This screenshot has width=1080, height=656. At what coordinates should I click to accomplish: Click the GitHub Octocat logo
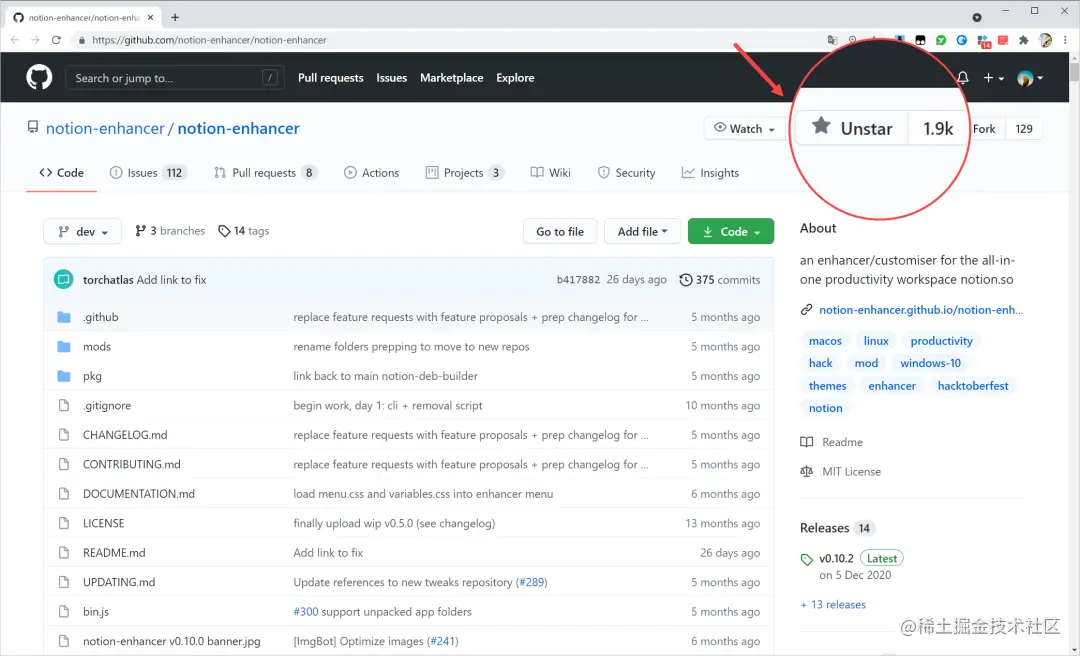click(39, 77)
